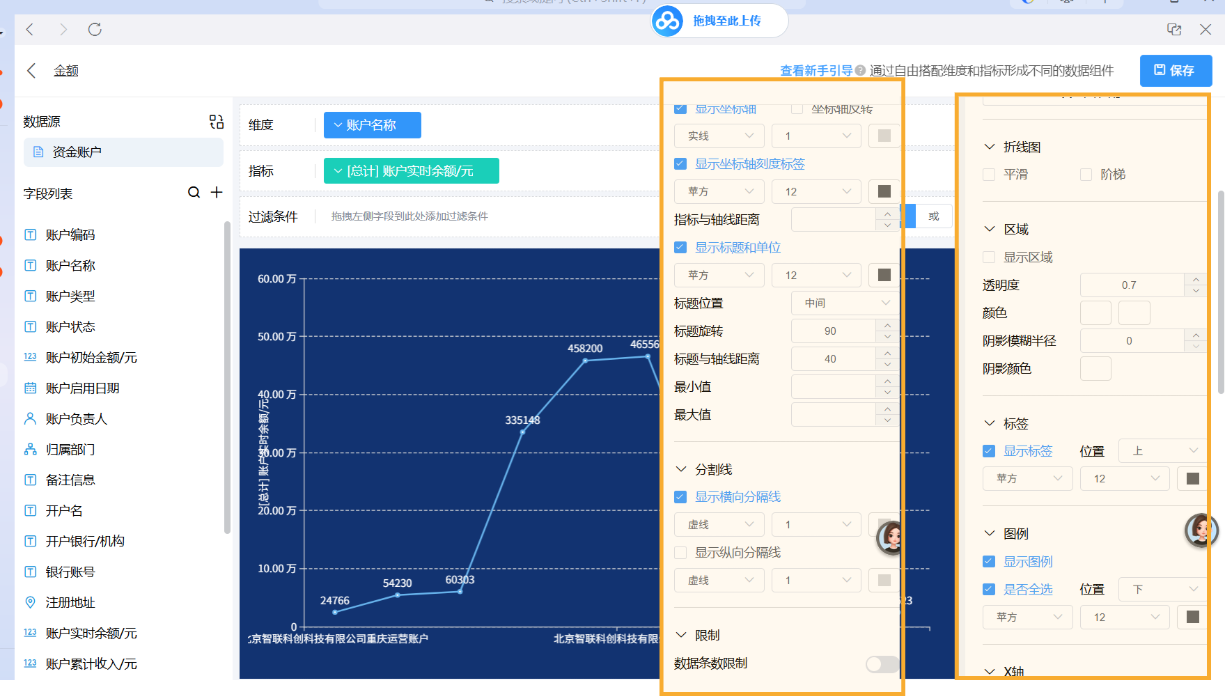Uncheck 显示标题和单位

681,247
